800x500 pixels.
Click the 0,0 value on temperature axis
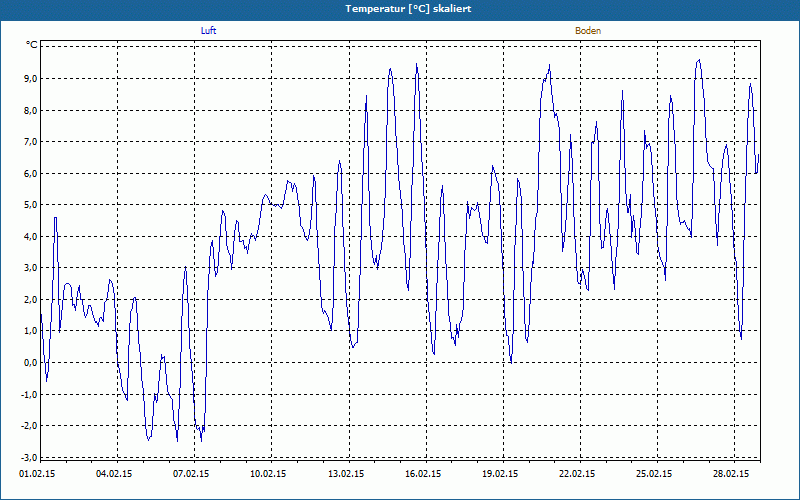click(x=31, y=363)
